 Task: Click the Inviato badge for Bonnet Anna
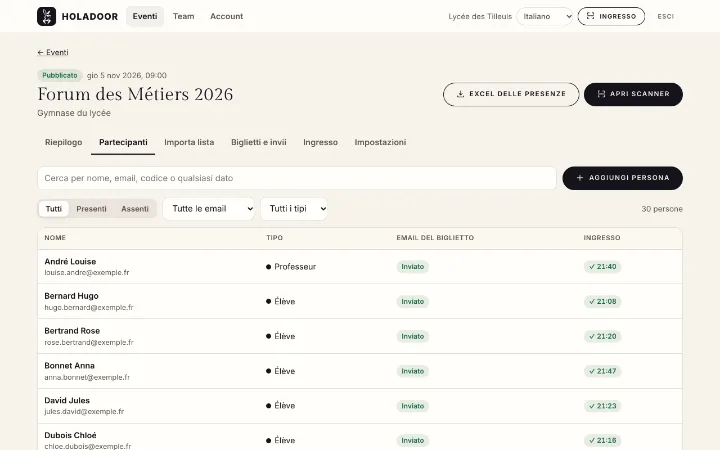pyautogui.click(x=413, y=371)
